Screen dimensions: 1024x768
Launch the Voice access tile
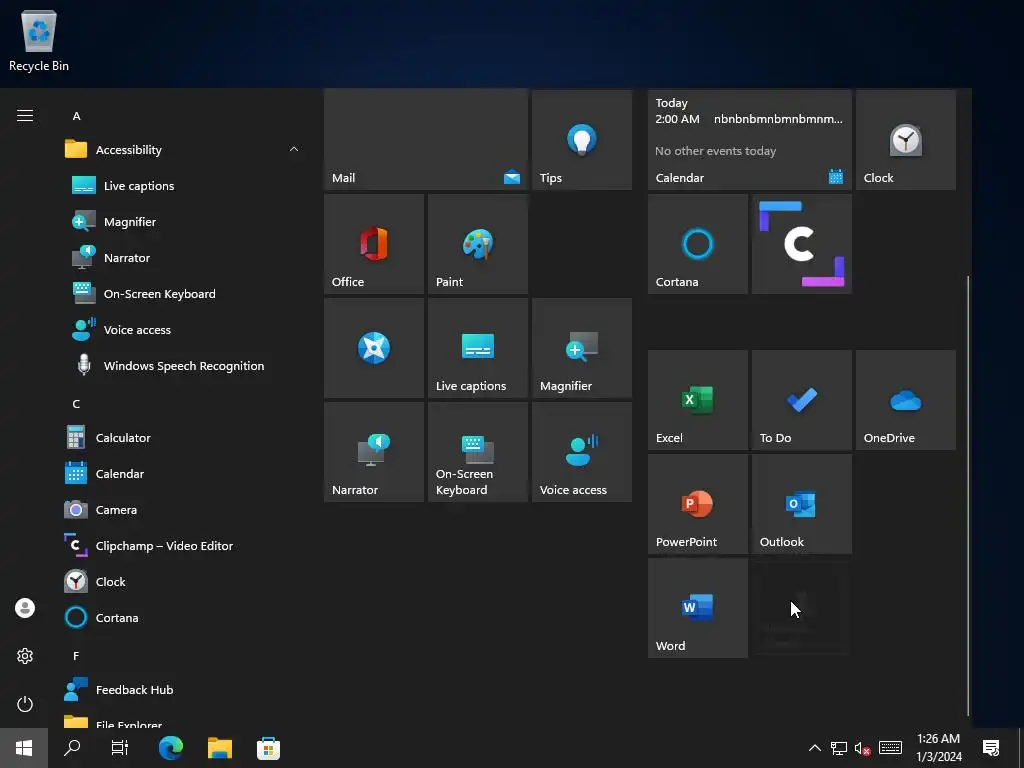click(582, 452)
